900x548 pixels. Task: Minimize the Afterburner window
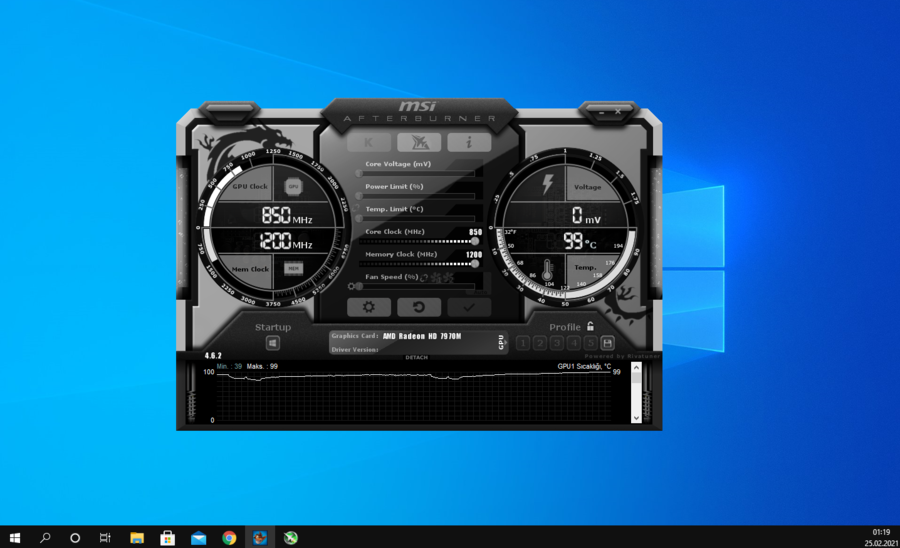click(x=601, y=112)
